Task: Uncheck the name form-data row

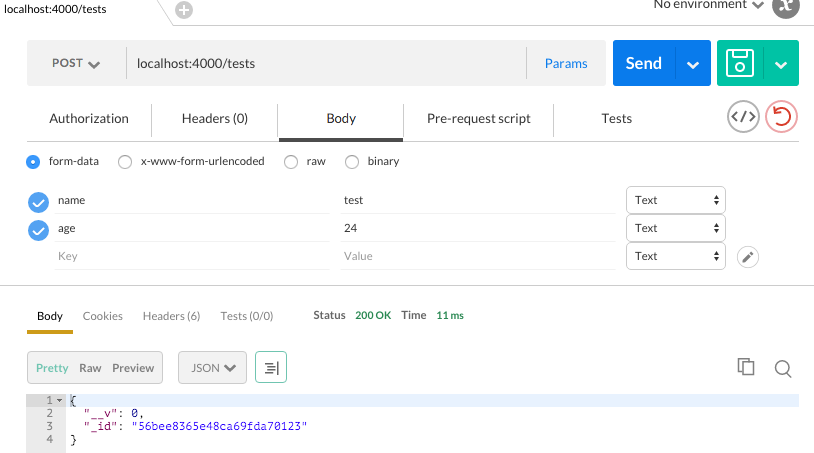Action: (x=38, y=202)
